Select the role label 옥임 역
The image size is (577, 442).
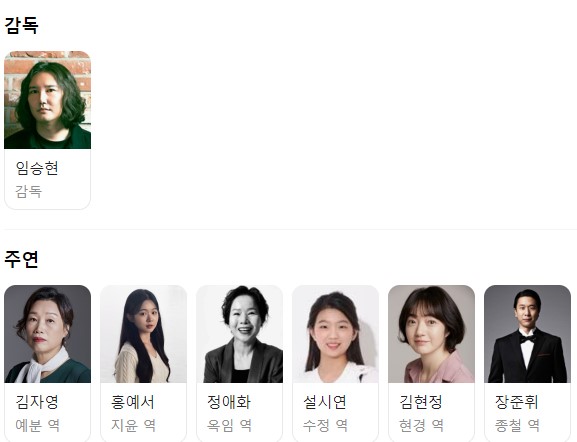(230, 425)
